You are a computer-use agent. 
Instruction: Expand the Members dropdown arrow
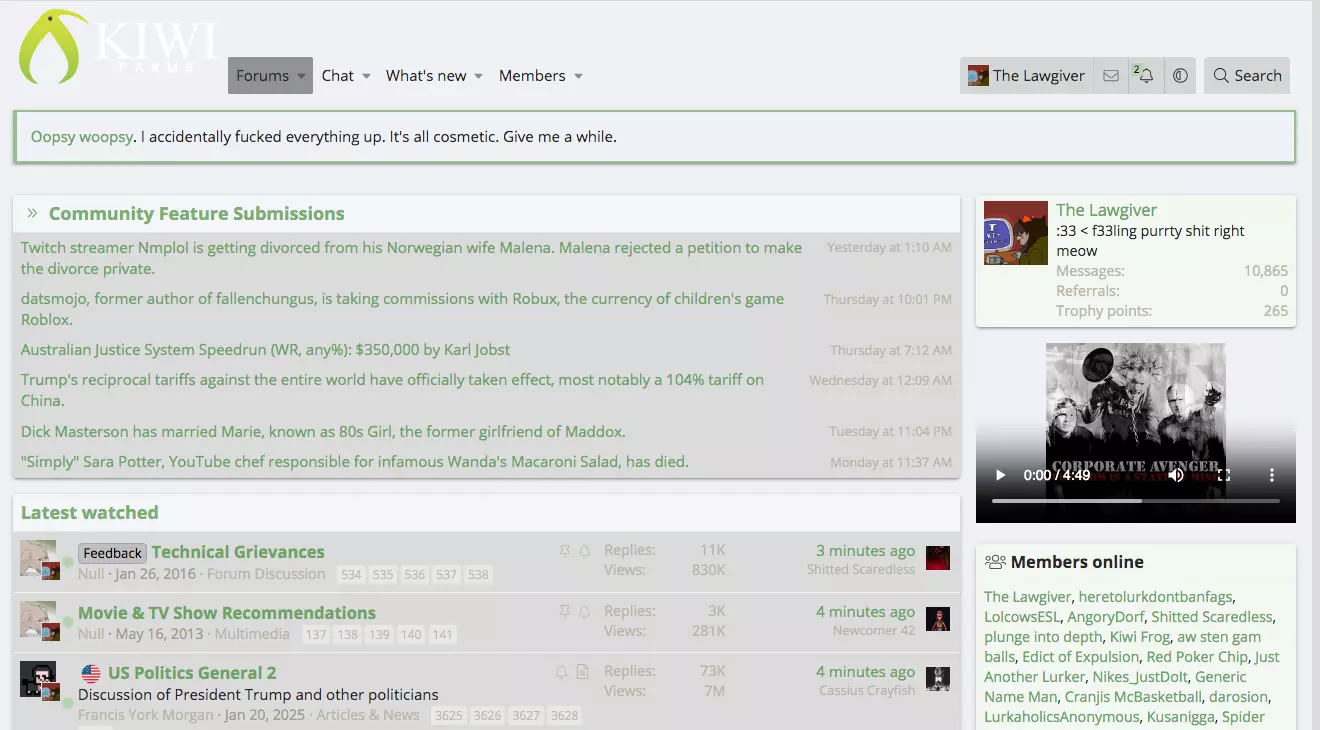point(578,76)
